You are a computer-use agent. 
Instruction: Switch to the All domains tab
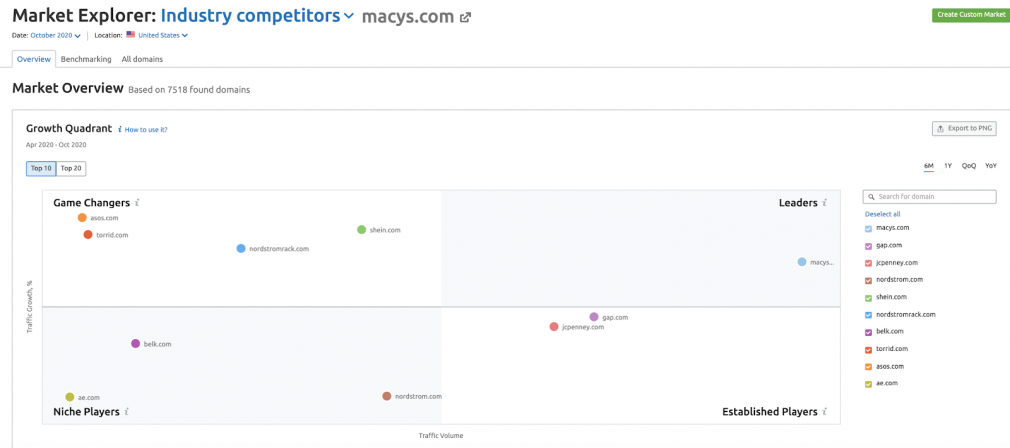tap(142, 59)
